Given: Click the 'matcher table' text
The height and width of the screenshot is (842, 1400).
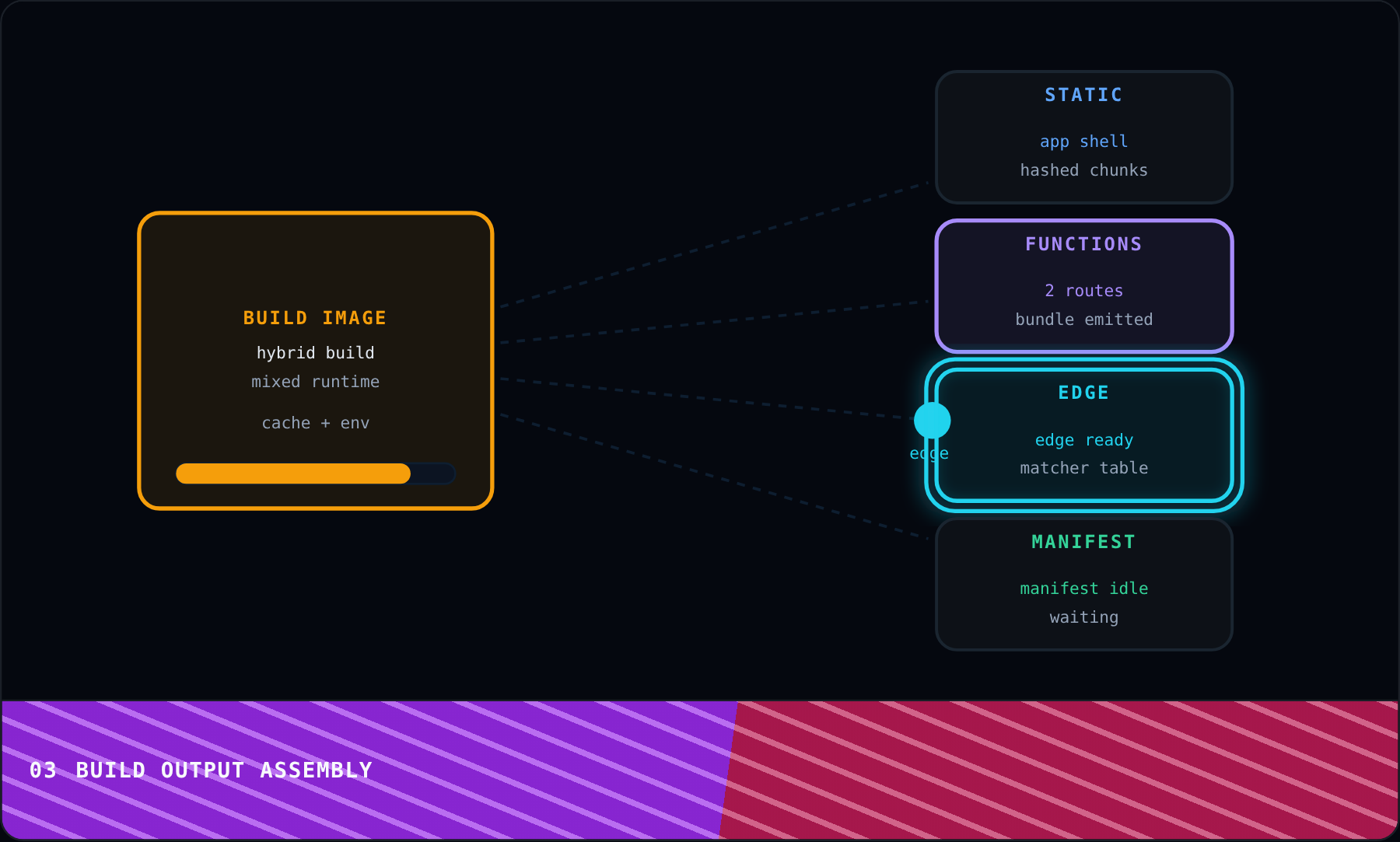Looking at the screenshot, I should click(1084, 468).
